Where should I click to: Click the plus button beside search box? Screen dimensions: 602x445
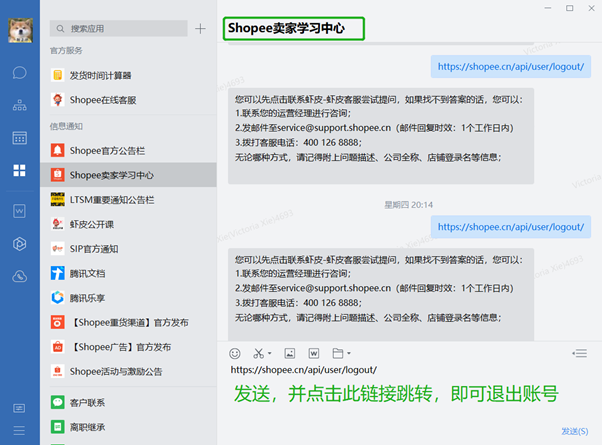point(200,29)
